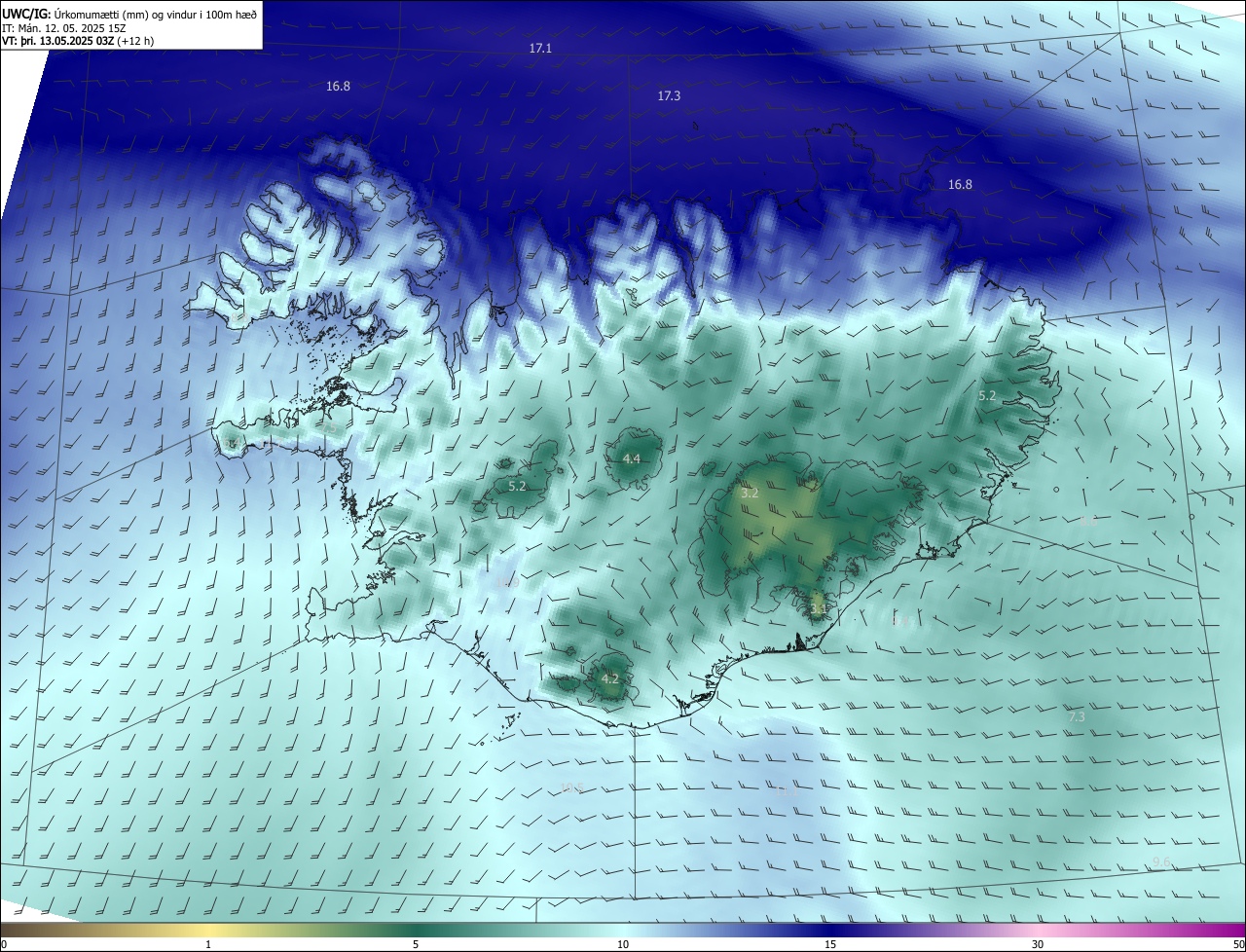Click the 3.2 label on Vatnajökull glacier

click(750, 494)
